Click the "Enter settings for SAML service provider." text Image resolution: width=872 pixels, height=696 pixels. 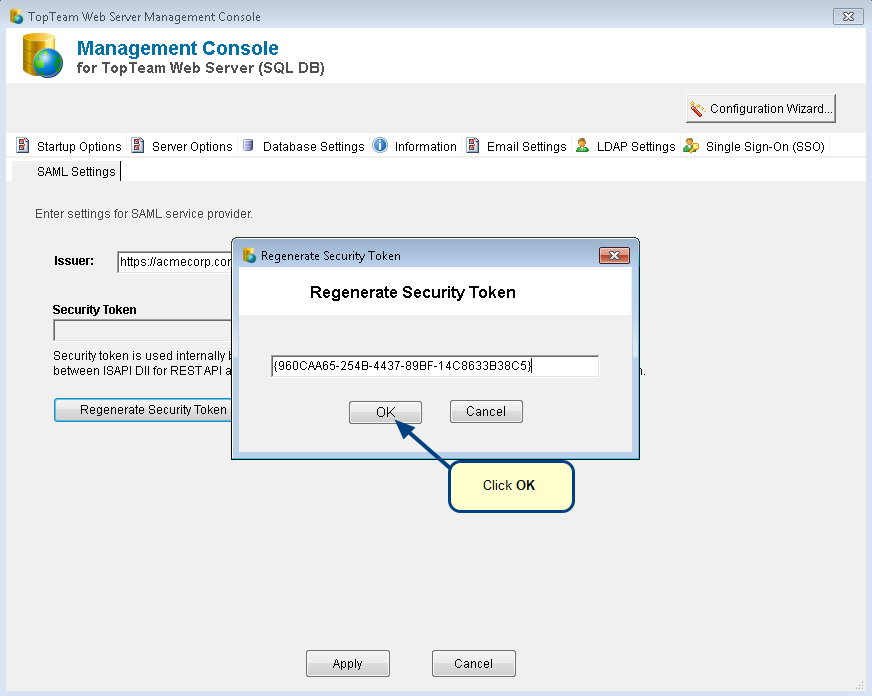[144, 214]
